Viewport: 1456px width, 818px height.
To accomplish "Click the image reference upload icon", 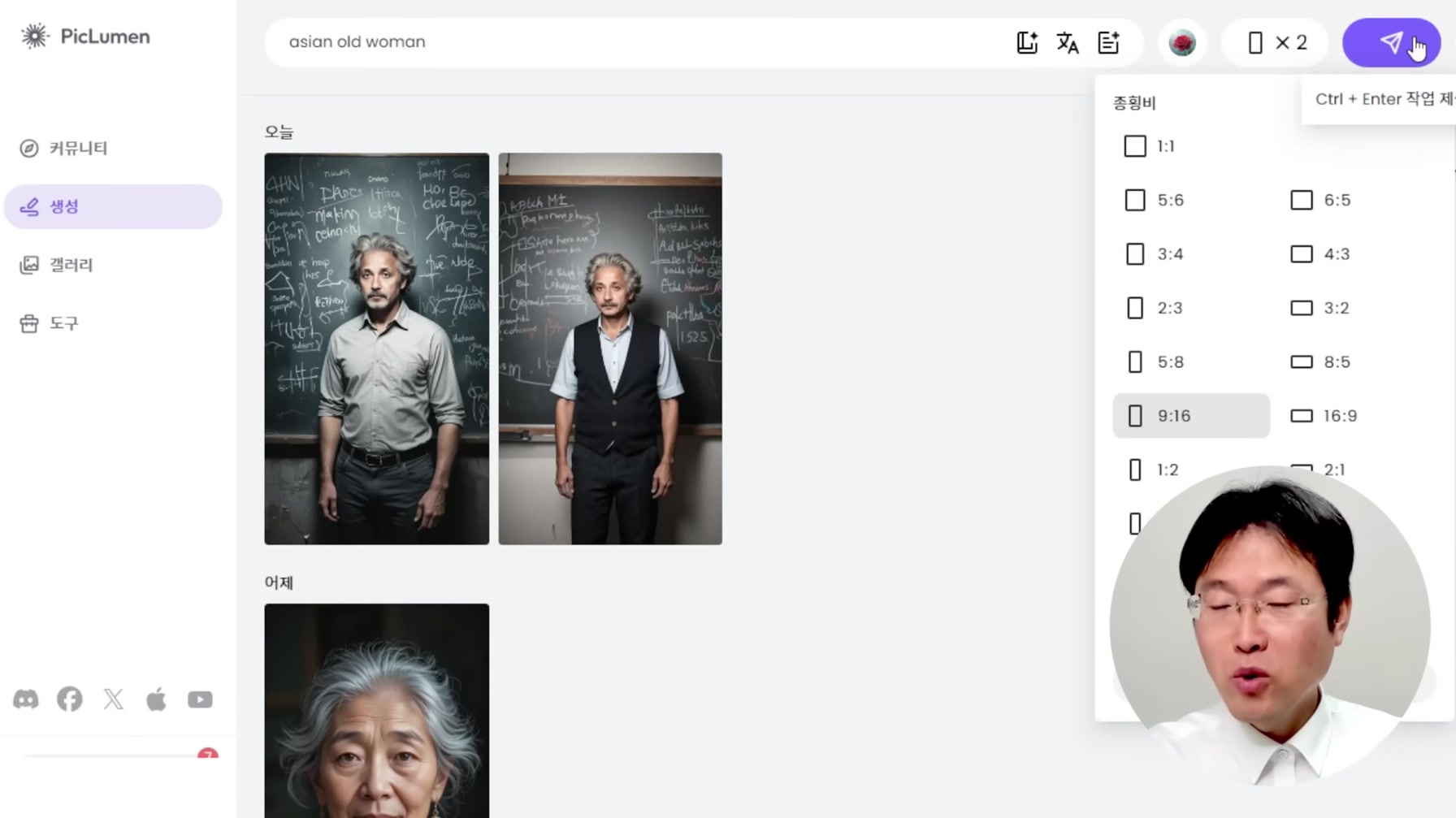I will tap(1028, 42).
